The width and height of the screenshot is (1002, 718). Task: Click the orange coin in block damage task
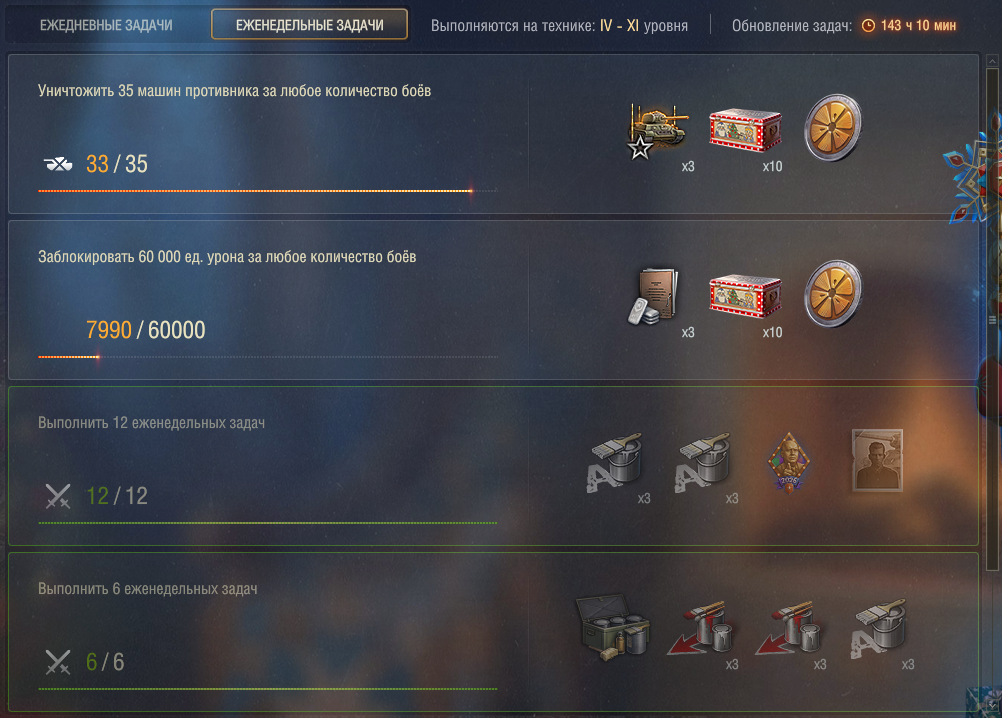pyautogui.click(x=833, y=294)
